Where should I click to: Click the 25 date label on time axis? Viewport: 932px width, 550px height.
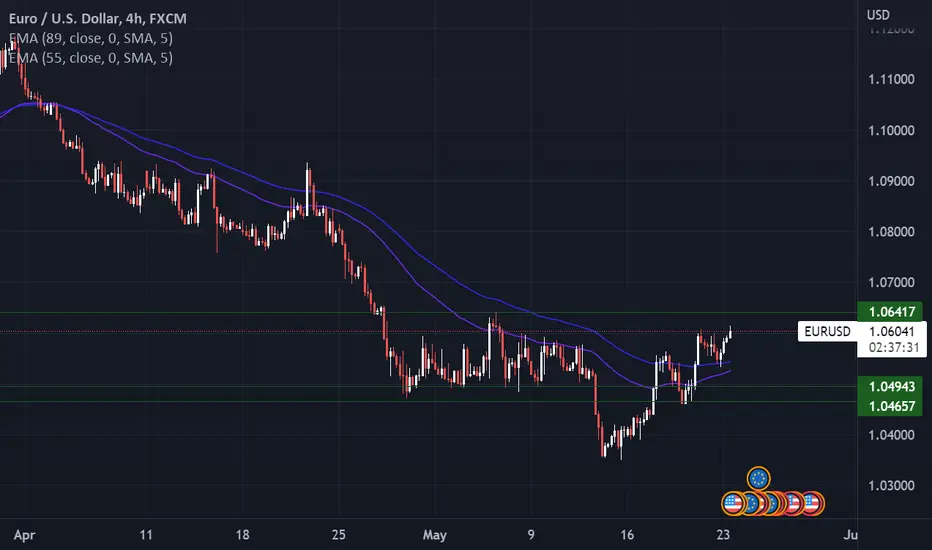(338, 535)
